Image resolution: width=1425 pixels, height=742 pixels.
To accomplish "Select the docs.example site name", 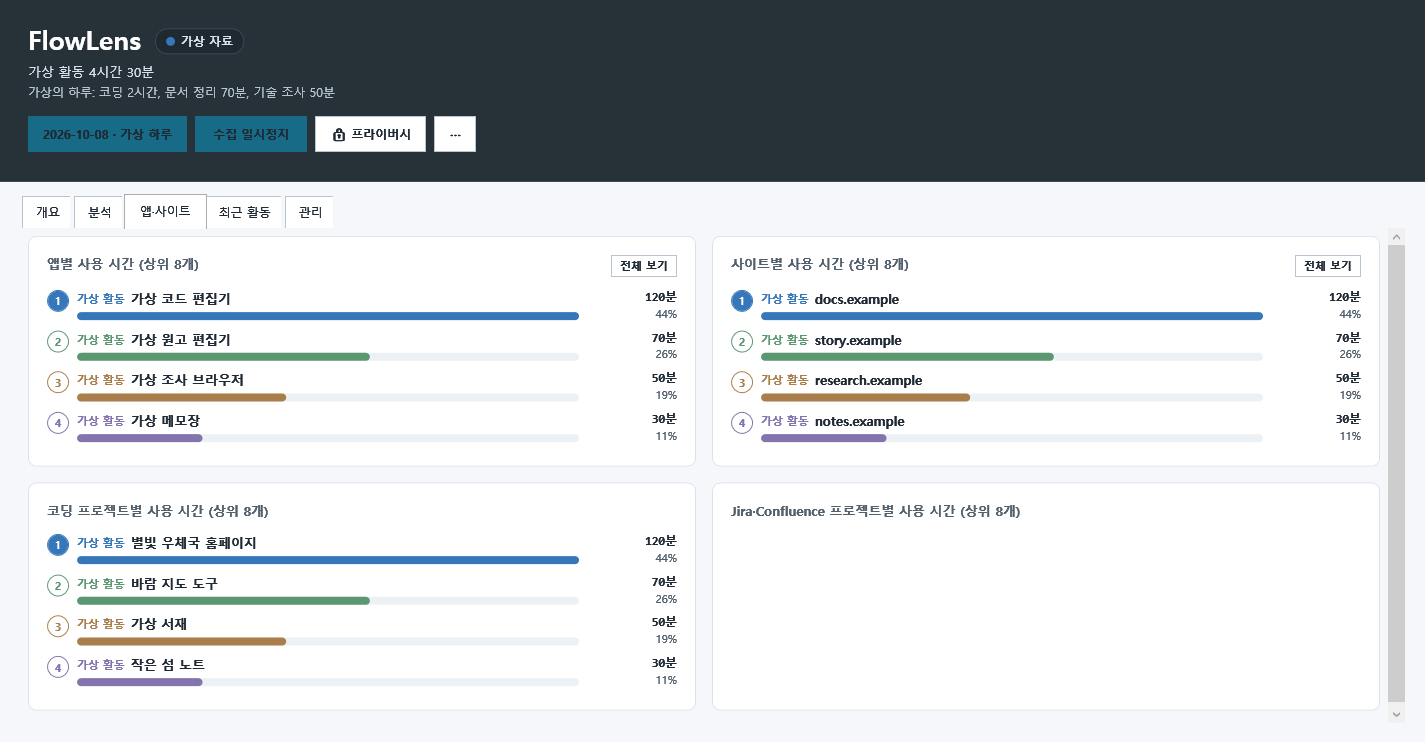I will pos(857,300).
